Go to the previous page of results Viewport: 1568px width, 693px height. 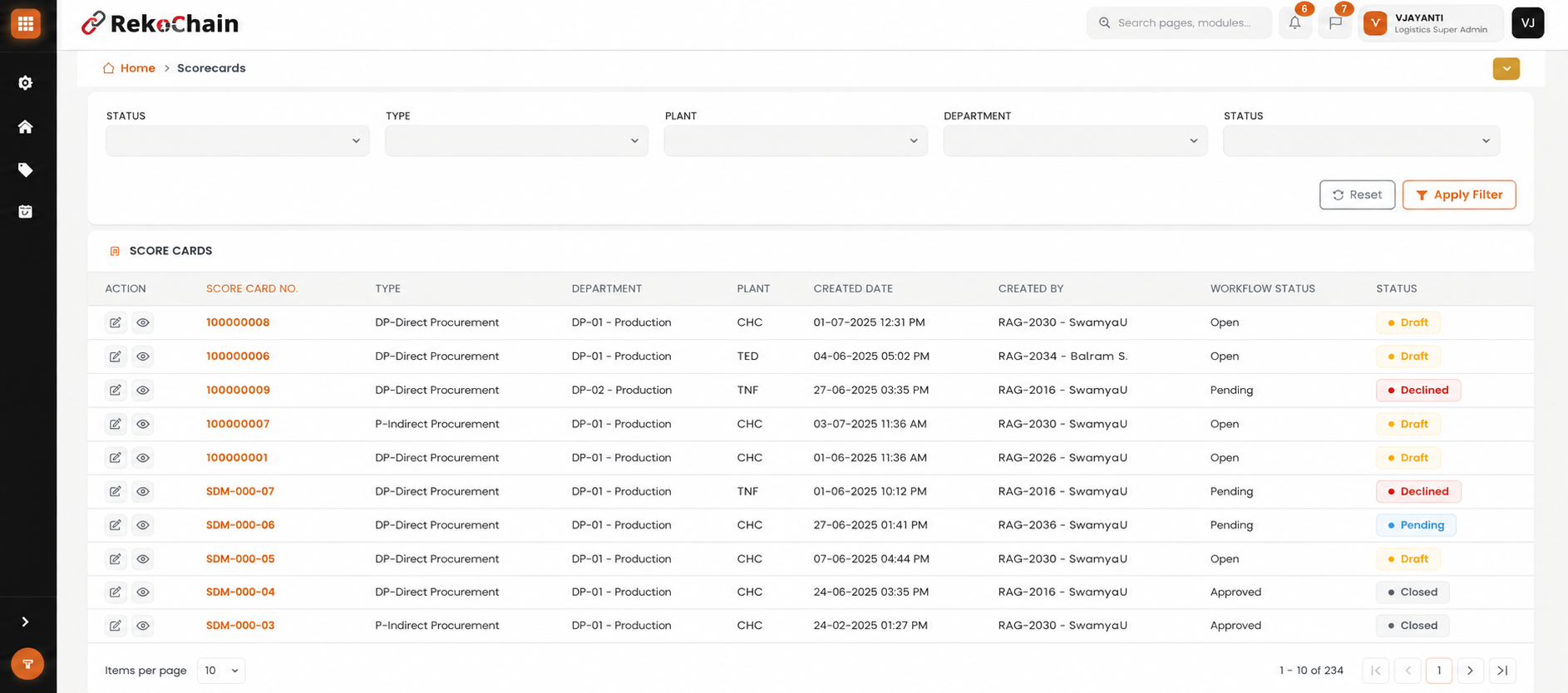(x=1408, y=671)
